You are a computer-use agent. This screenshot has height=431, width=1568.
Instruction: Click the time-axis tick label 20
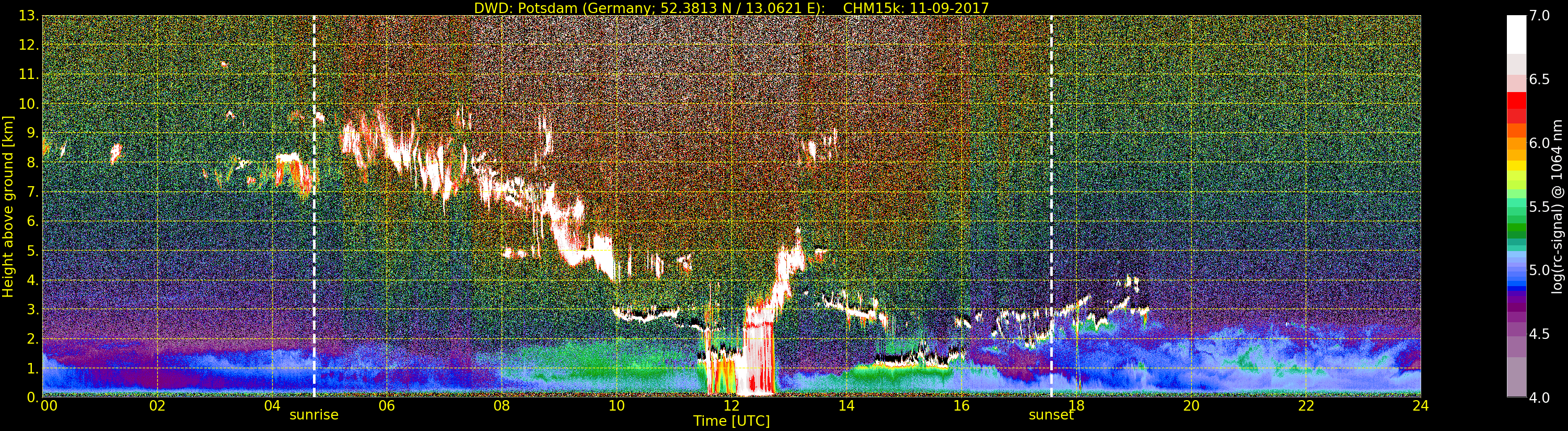point(1191,406)
